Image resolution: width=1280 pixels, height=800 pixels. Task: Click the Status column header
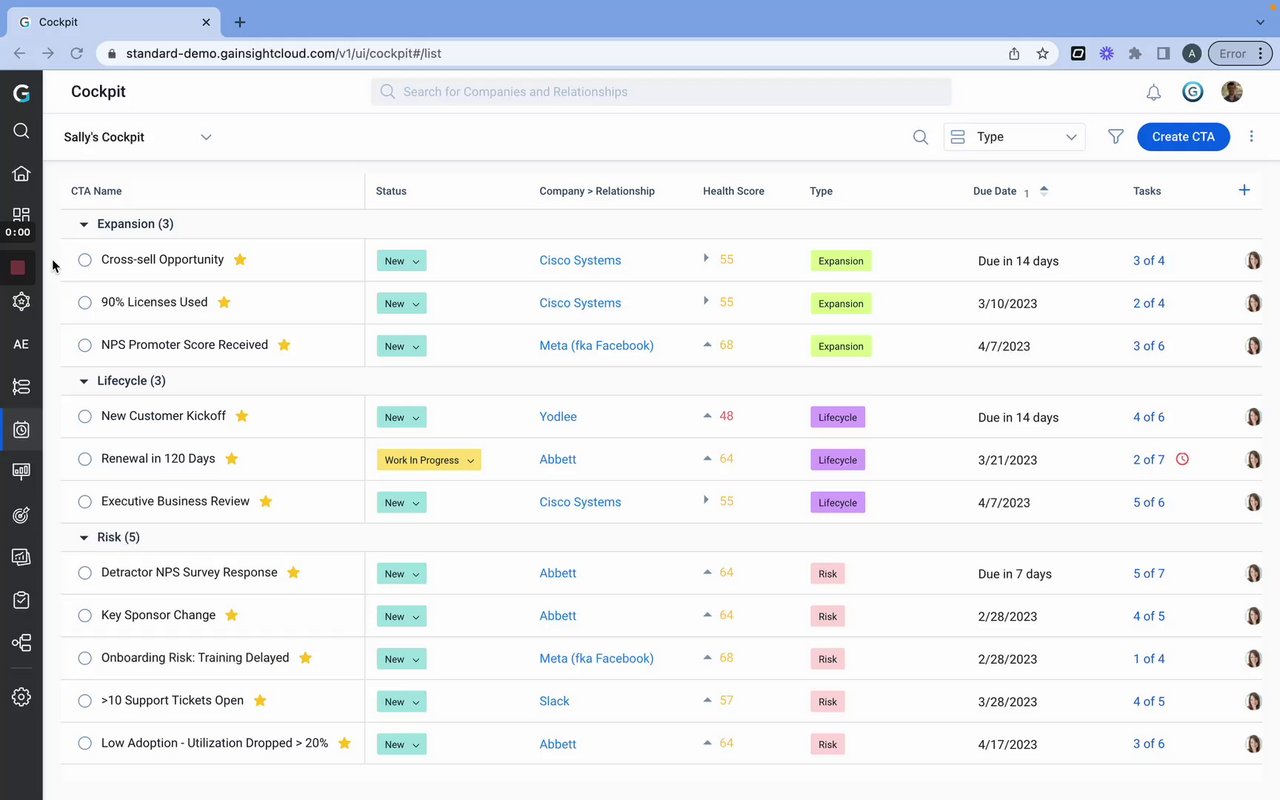tap(391, 191)
